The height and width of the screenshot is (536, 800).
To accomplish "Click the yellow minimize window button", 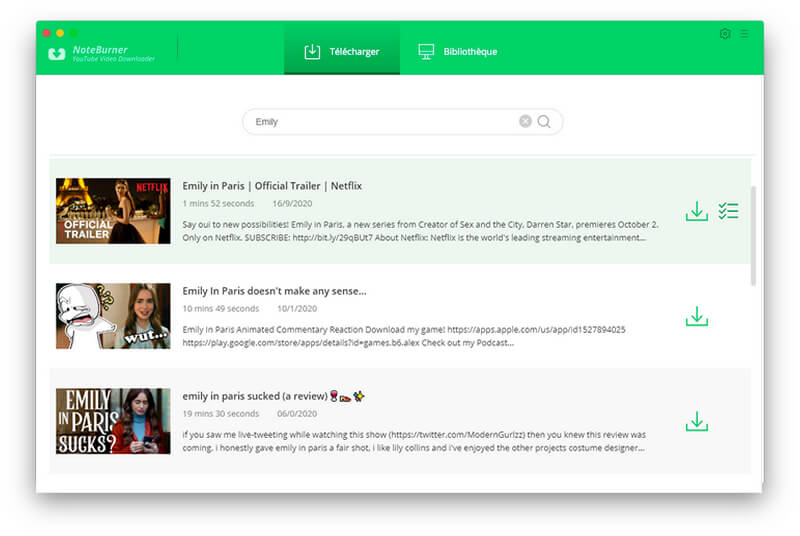I will point(60,33).
